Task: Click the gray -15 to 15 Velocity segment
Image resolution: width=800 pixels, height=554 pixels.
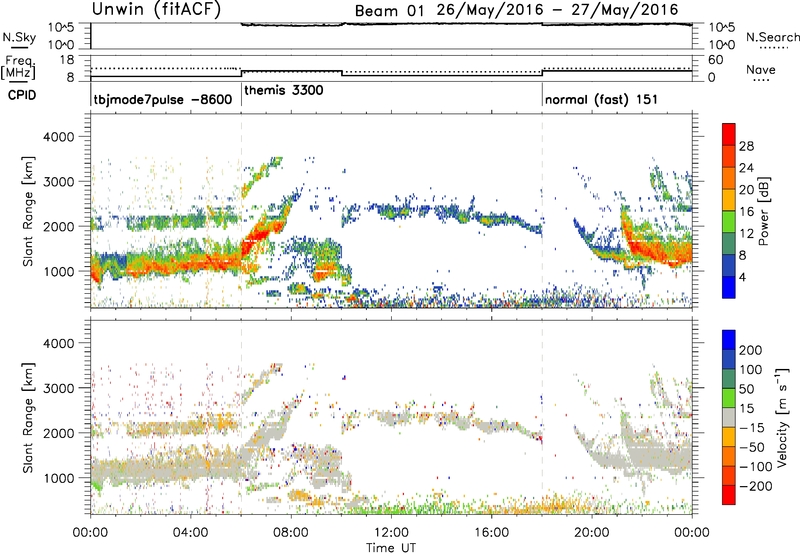Action: coord(729,417)
